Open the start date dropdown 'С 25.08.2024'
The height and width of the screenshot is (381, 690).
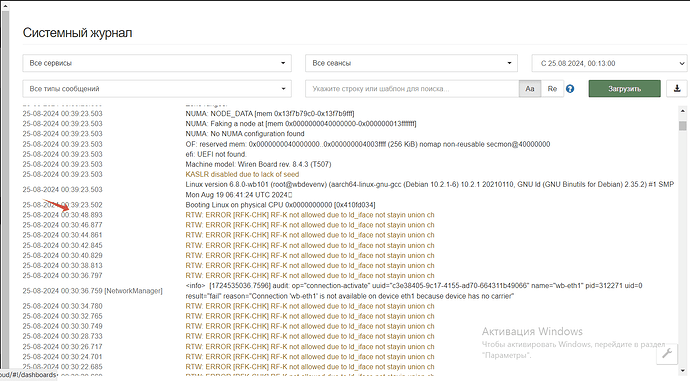609,63
